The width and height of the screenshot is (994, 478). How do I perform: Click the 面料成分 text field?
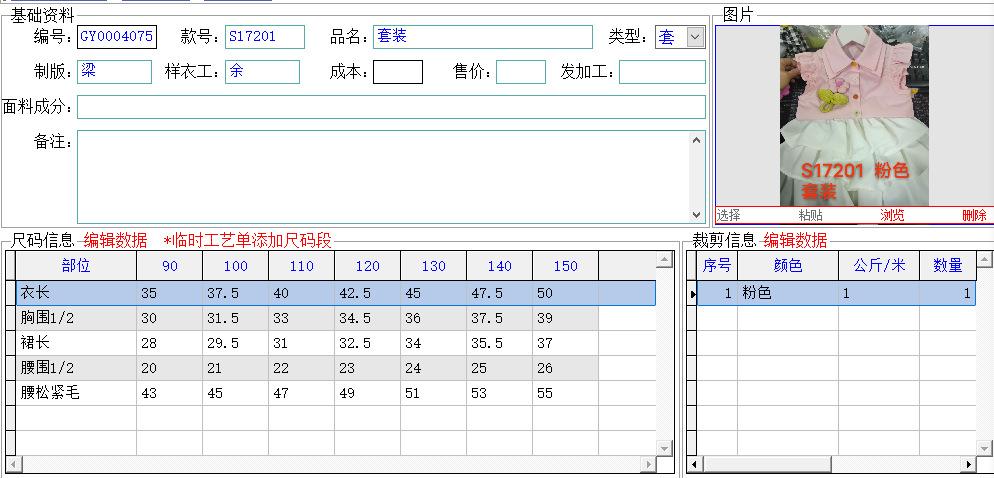tap(391, 107)
